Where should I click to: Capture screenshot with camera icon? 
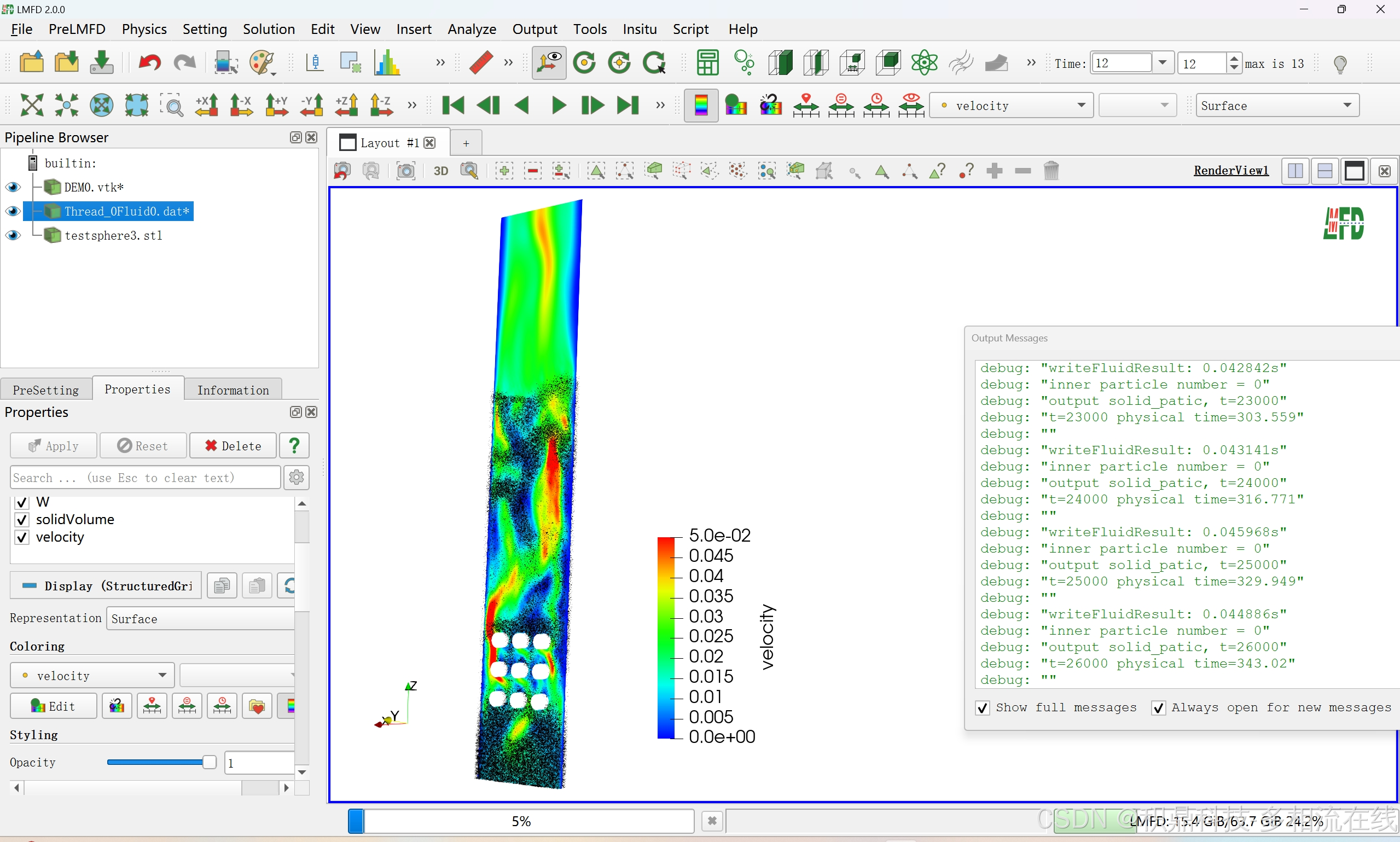click(405, 171)
